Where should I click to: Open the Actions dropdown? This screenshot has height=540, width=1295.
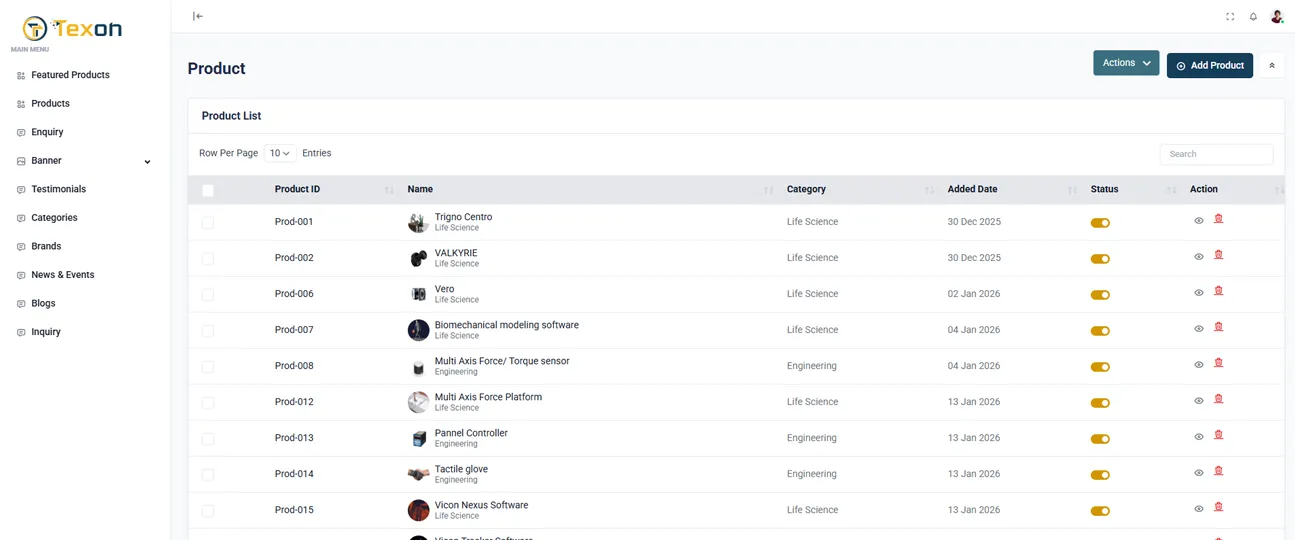1126,63
